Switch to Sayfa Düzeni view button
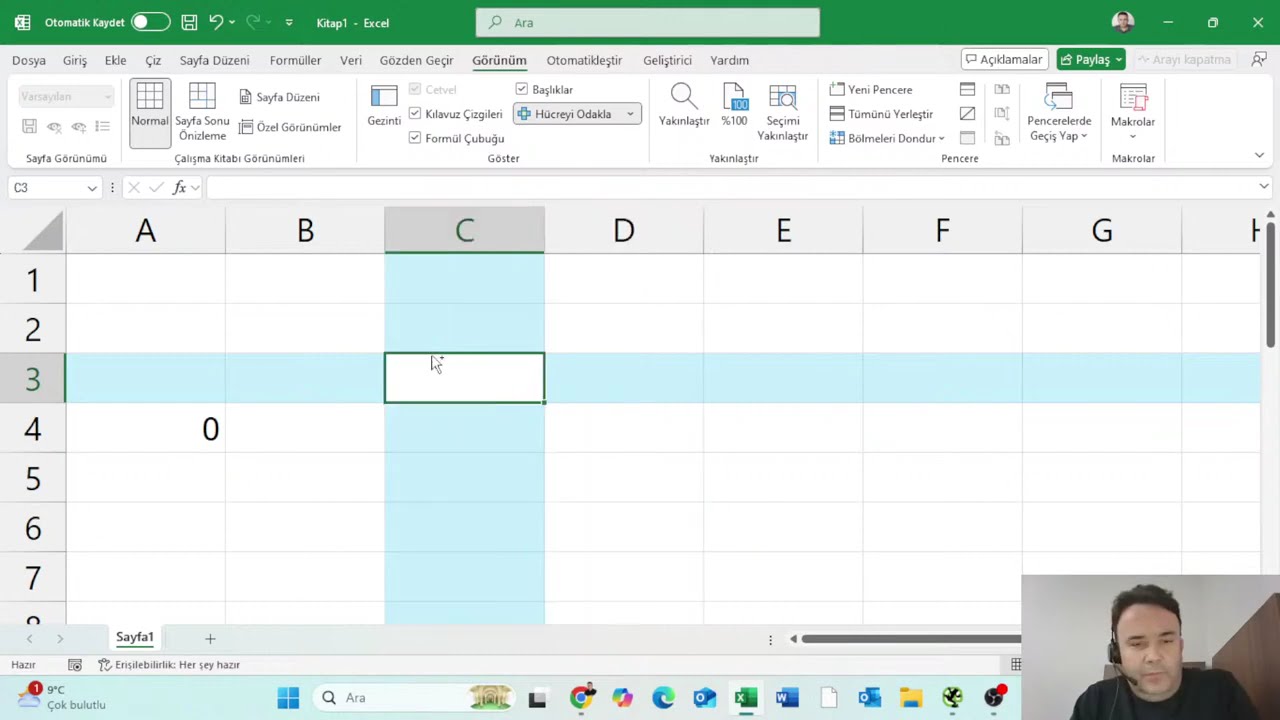 [279, 97]
